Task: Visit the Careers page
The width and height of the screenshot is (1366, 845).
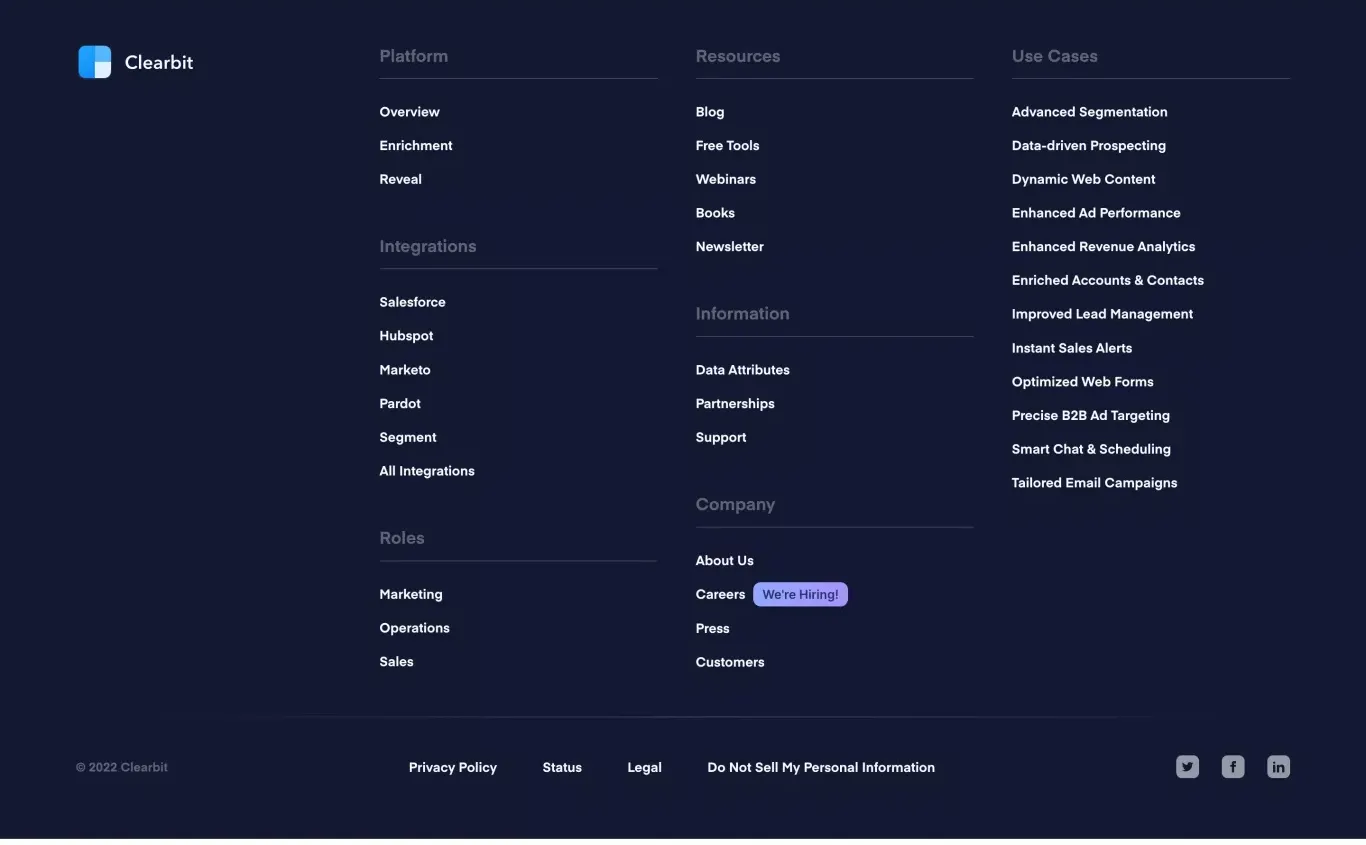Action: 720,595
